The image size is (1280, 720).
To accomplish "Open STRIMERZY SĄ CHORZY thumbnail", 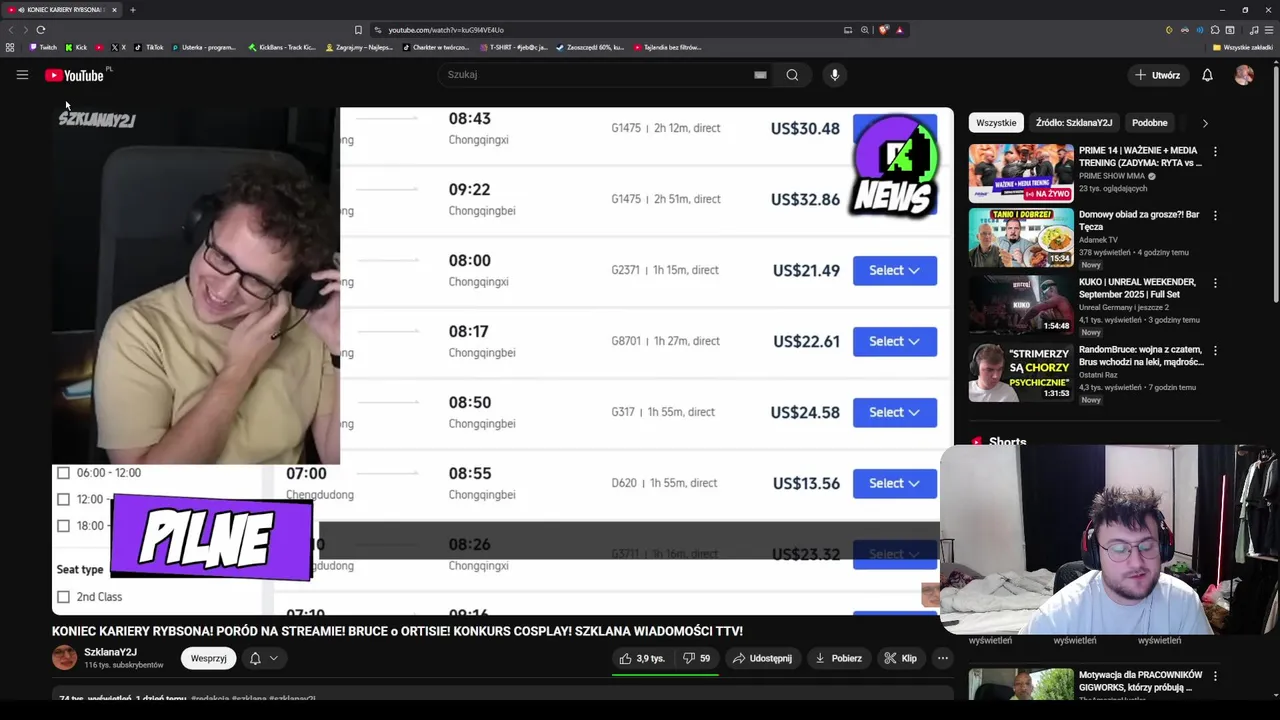I will pyautogui.click(x=1020, y=373).
